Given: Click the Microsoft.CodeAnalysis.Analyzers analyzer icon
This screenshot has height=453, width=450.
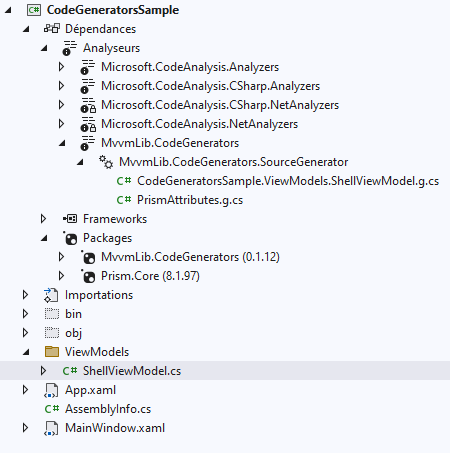Looking at the screenshot, I should click(x=87, y=67).
